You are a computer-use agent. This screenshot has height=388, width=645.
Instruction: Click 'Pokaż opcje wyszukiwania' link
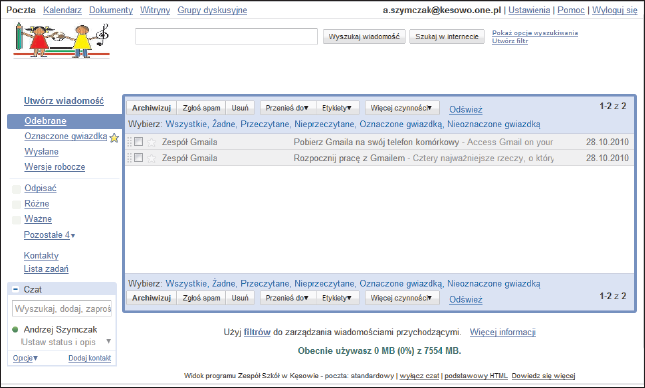tap(535, 33)
